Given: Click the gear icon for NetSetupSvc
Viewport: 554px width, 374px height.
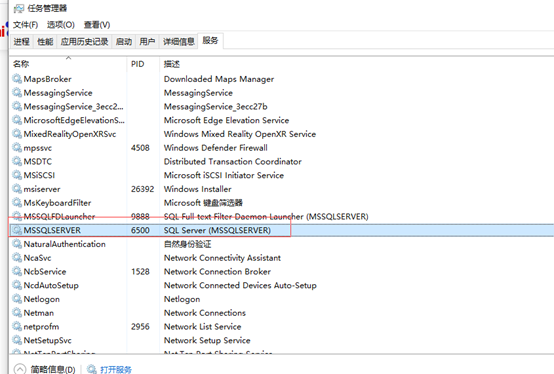Looking at the screenshot, I should tap(17, 340).
